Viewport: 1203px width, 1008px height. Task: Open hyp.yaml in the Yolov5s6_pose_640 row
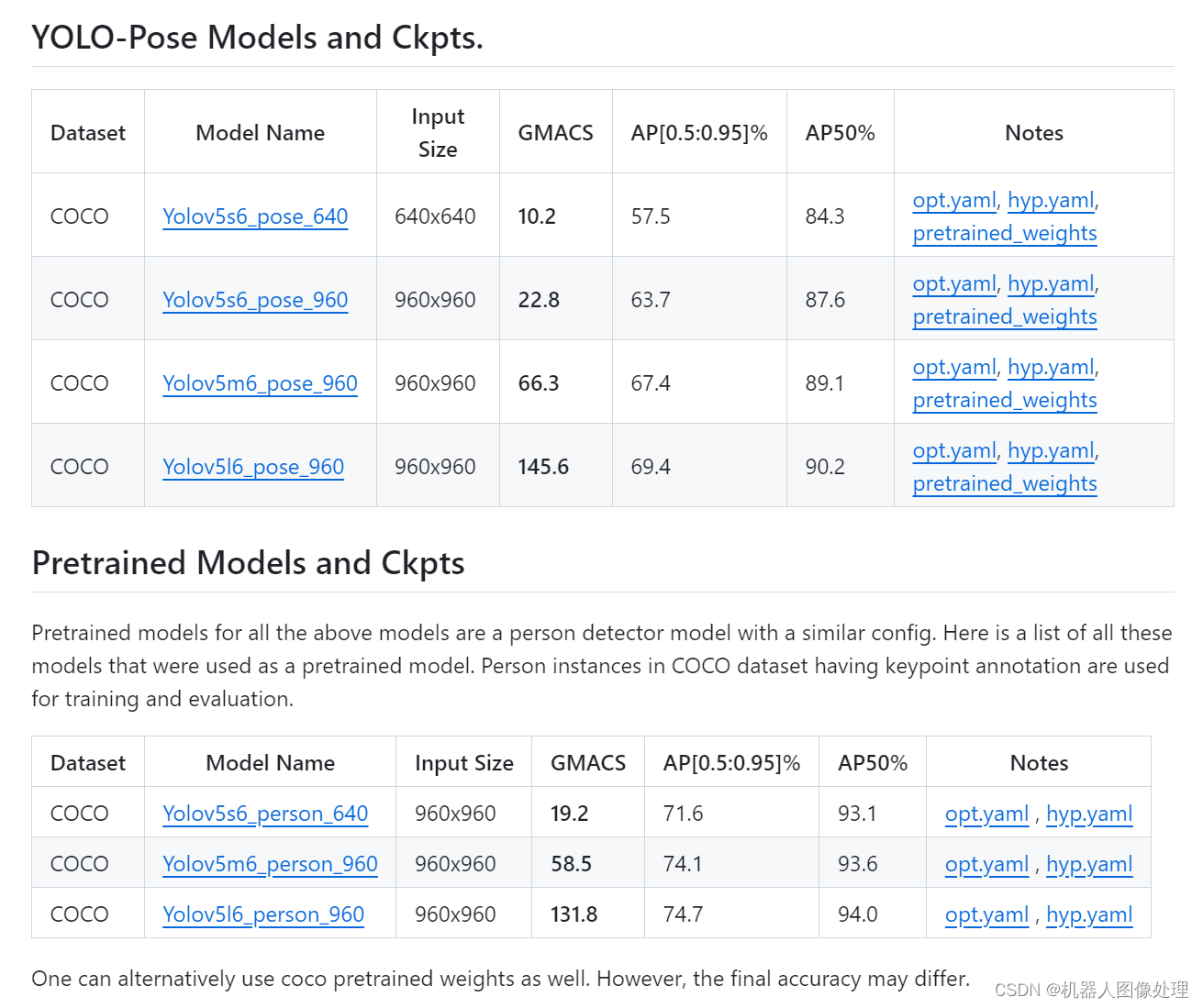pos(1051,200)
